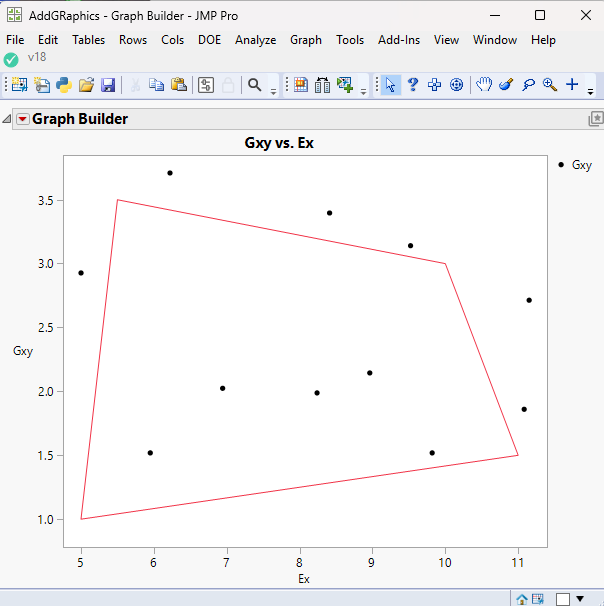Viewport: 604px width, 606px height.
Task: Click the data point near Ex 11.1 Gxy 2.7
Action: [529, 300]
